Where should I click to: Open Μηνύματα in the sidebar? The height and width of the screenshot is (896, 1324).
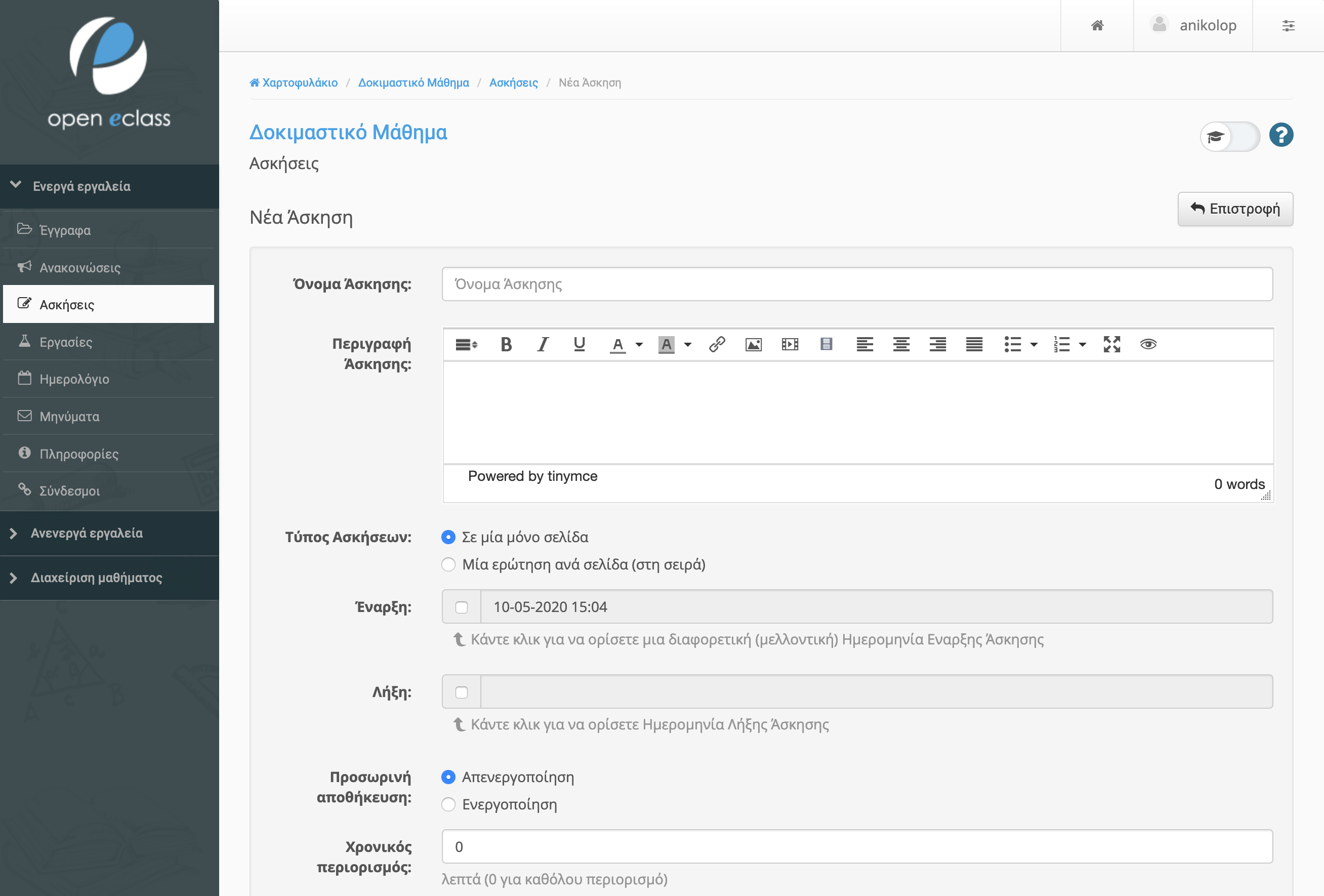(x=109, y=416)
